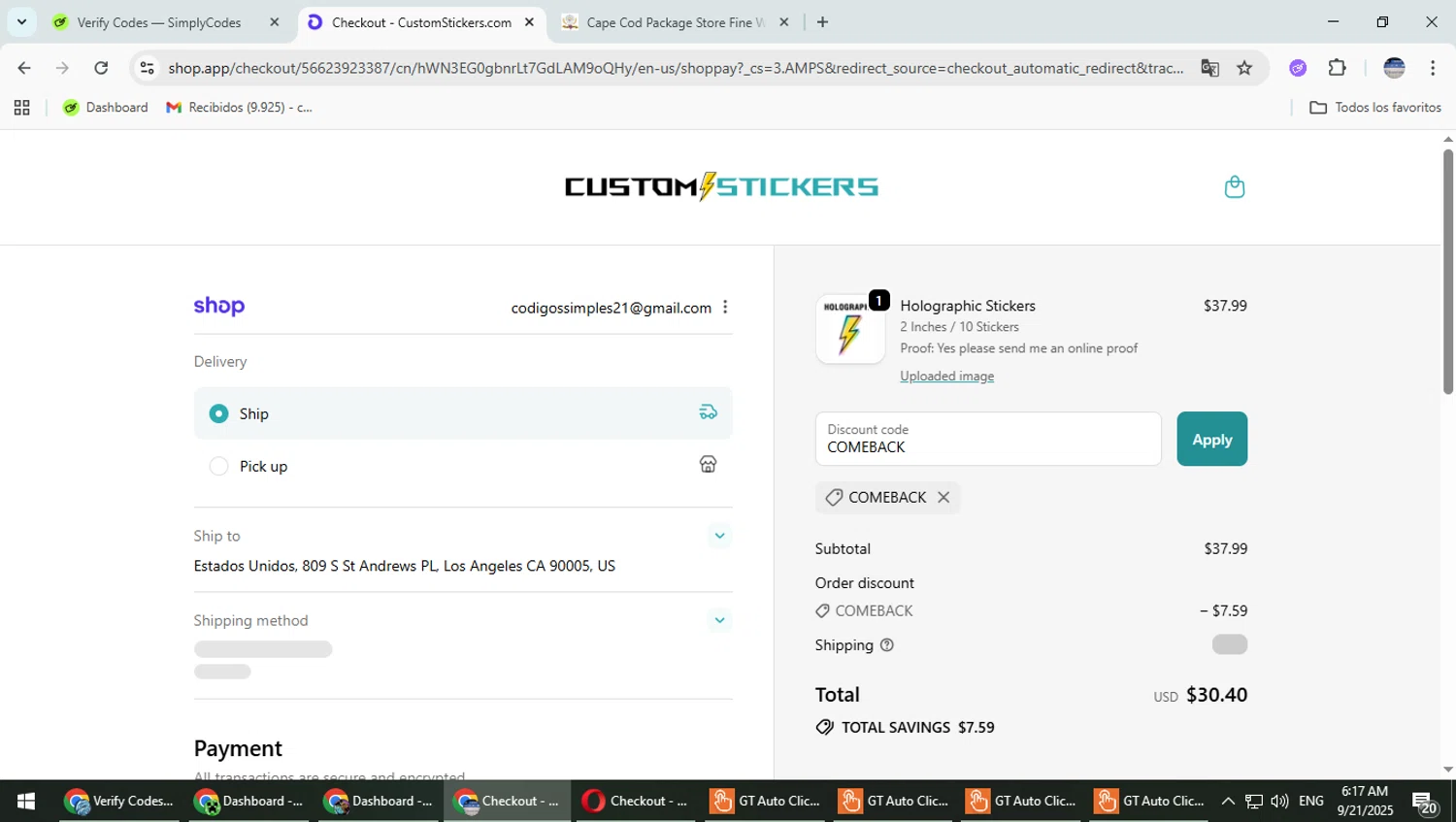
Task: Close the Cape Cod Package Store tab
Action: pyautogui.click(x=784, y=22)
